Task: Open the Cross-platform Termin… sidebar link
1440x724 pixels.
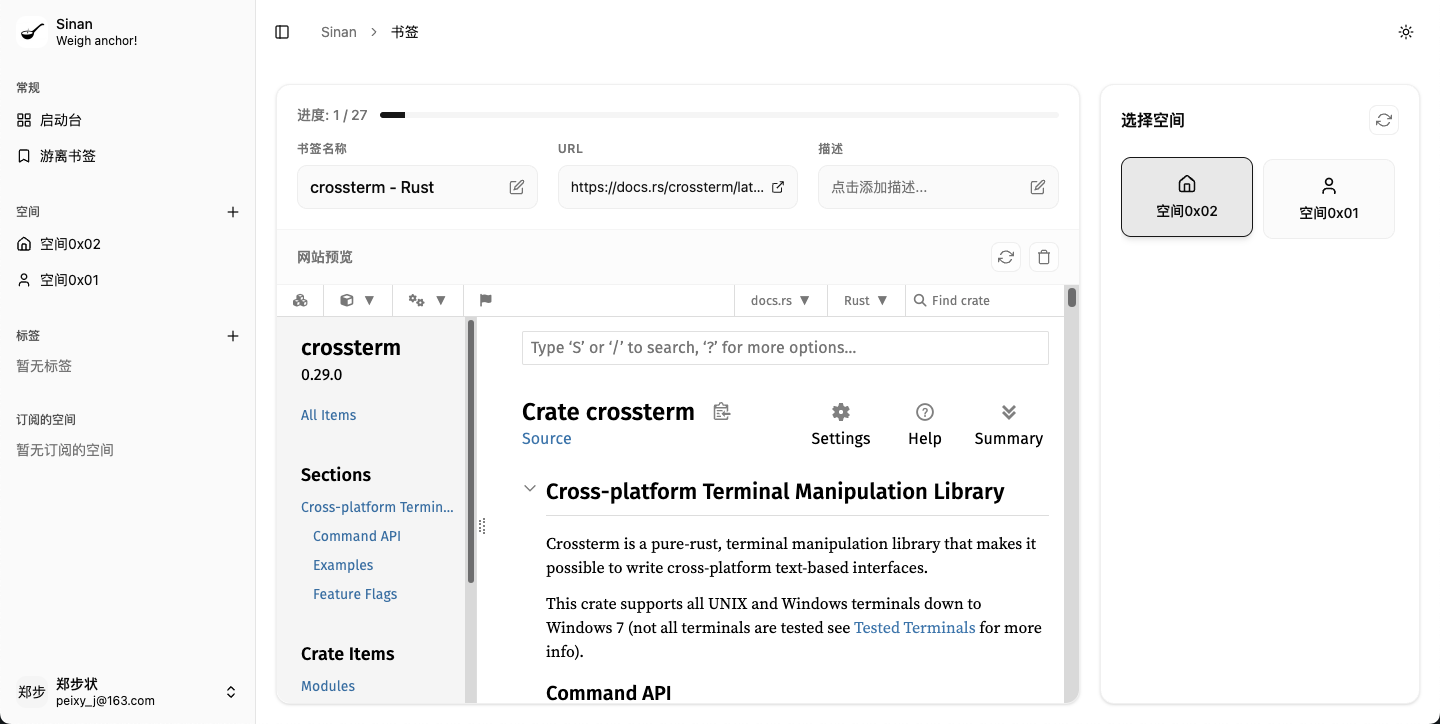Action: pyautogui.click(x=377, y=507)
